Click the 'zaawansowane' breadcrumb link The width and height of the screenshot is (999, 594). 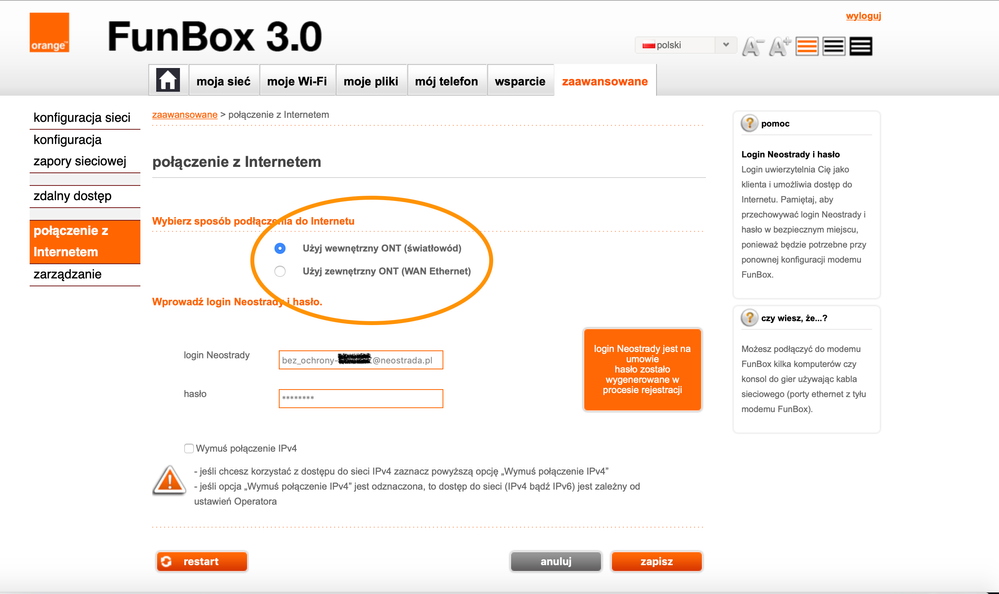click(185, 115)
